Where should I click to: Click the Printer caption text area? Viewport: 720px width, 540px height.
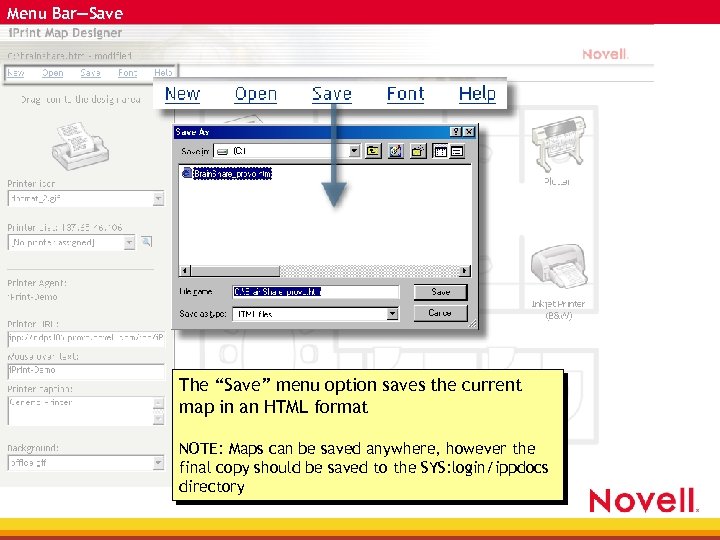(80, 411)
